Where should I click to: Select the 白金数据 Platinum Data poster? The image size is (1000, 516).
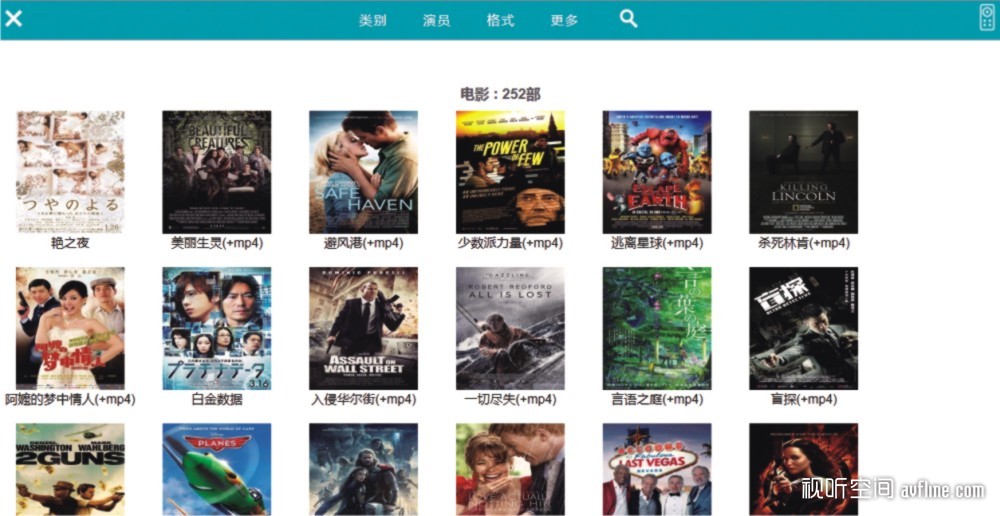click(217, 328)
